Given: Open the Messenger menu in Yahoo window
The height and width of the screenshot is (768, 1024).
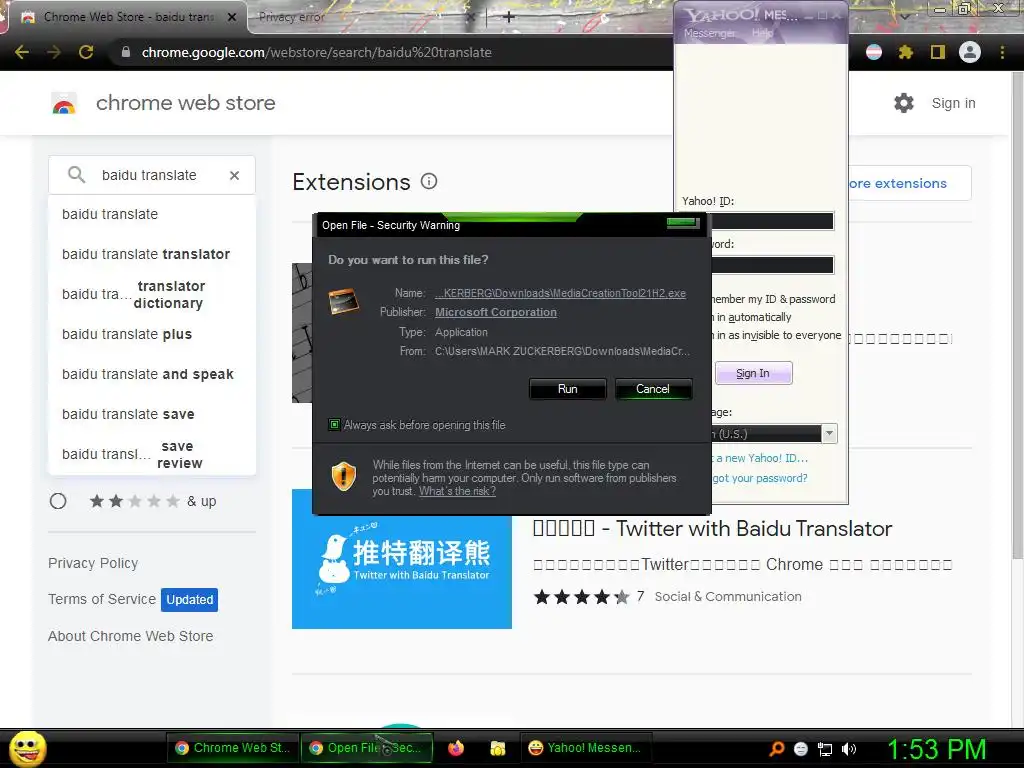Looking at the screenshot, I should pyautogui.click(x=709, y=33).
